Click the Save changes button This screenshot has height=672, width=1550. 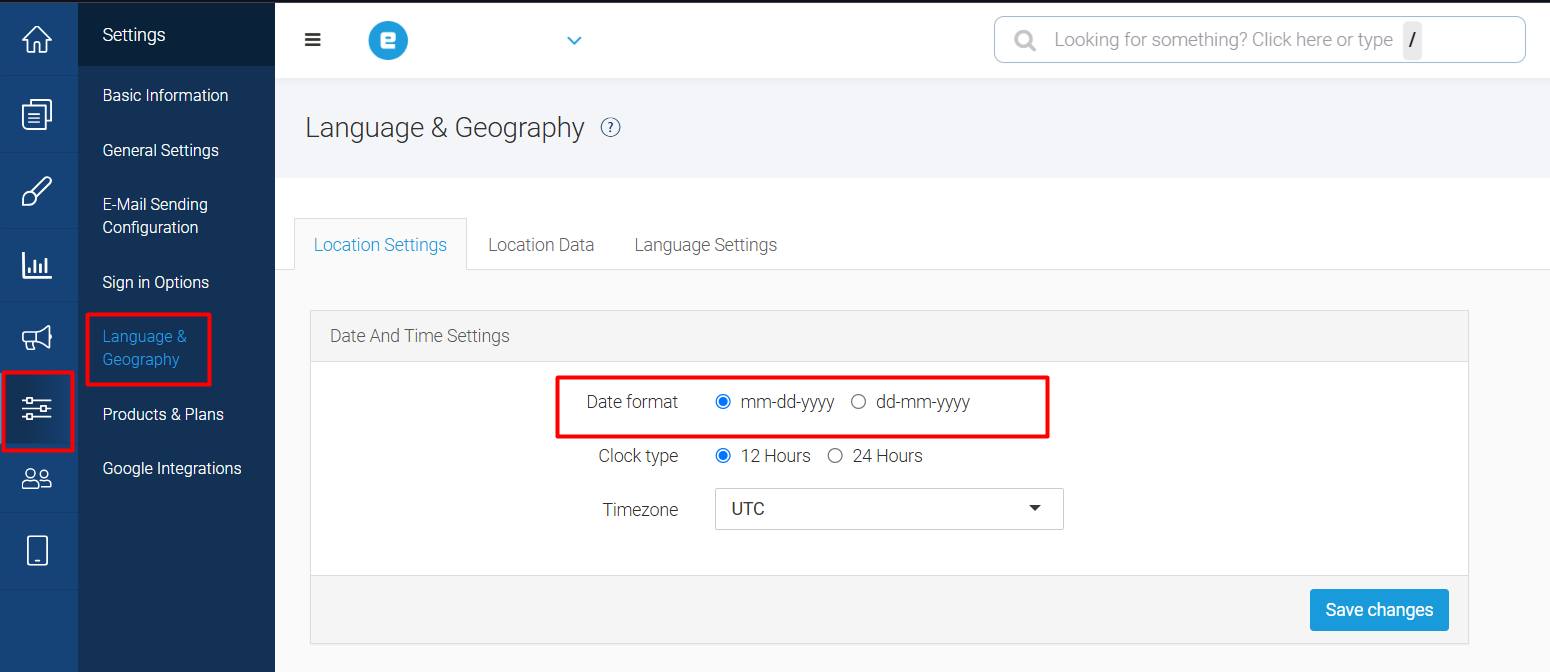point(1378,610)
